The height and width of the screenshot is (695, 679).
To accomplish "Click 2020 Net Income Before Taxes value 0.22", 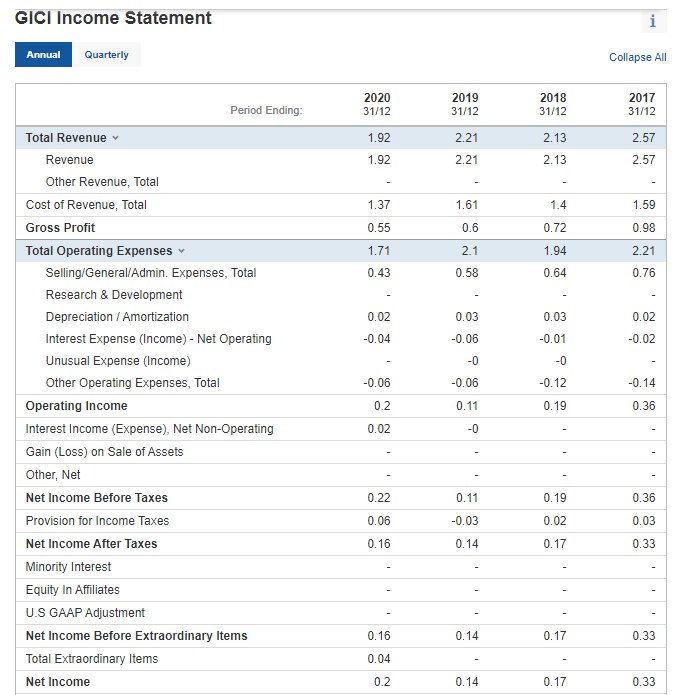I will (379, 498).
